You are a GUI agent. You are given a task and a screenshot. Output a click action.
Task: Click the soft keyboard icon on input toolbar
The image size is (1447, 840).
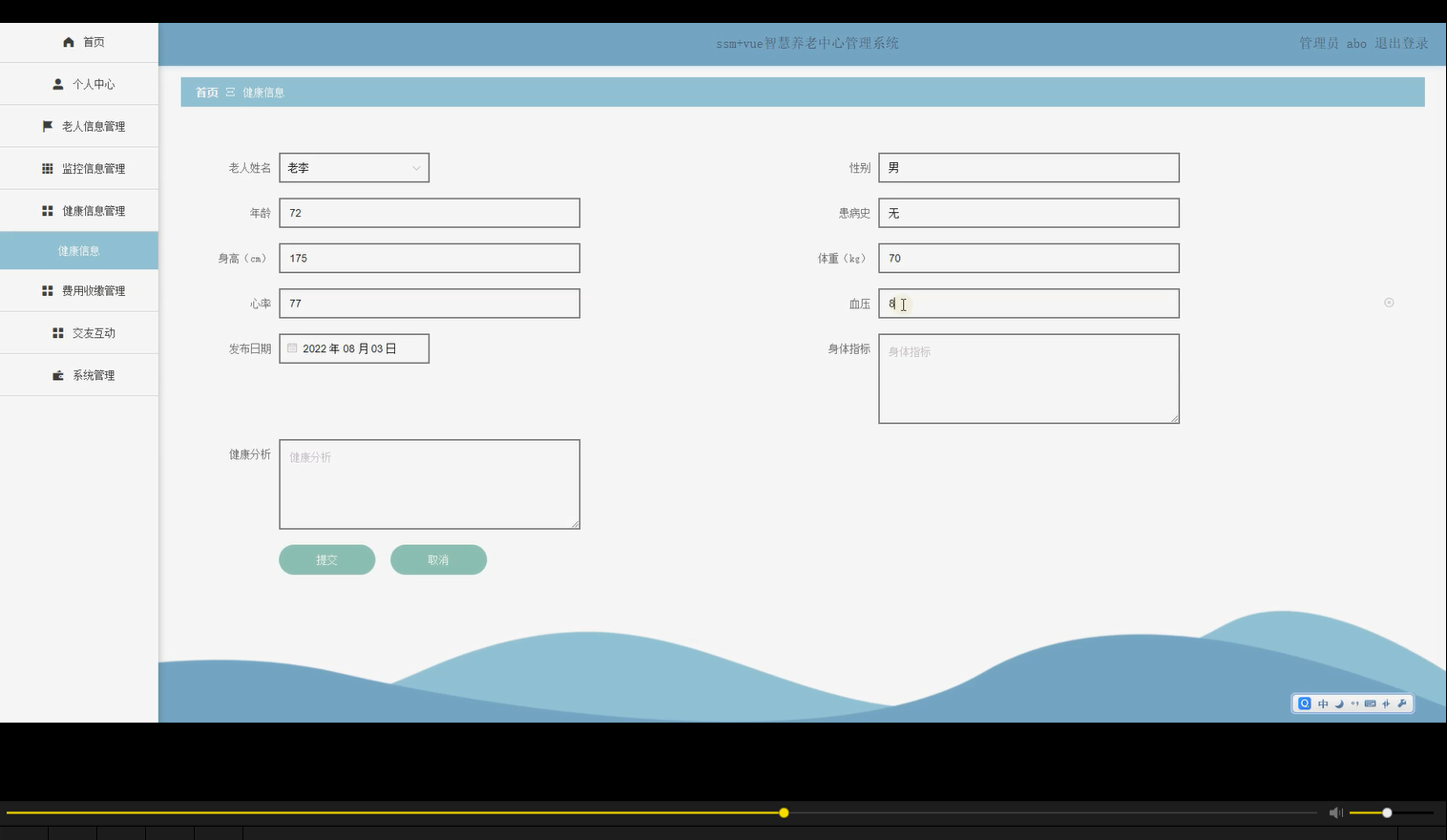point(1370,703)
